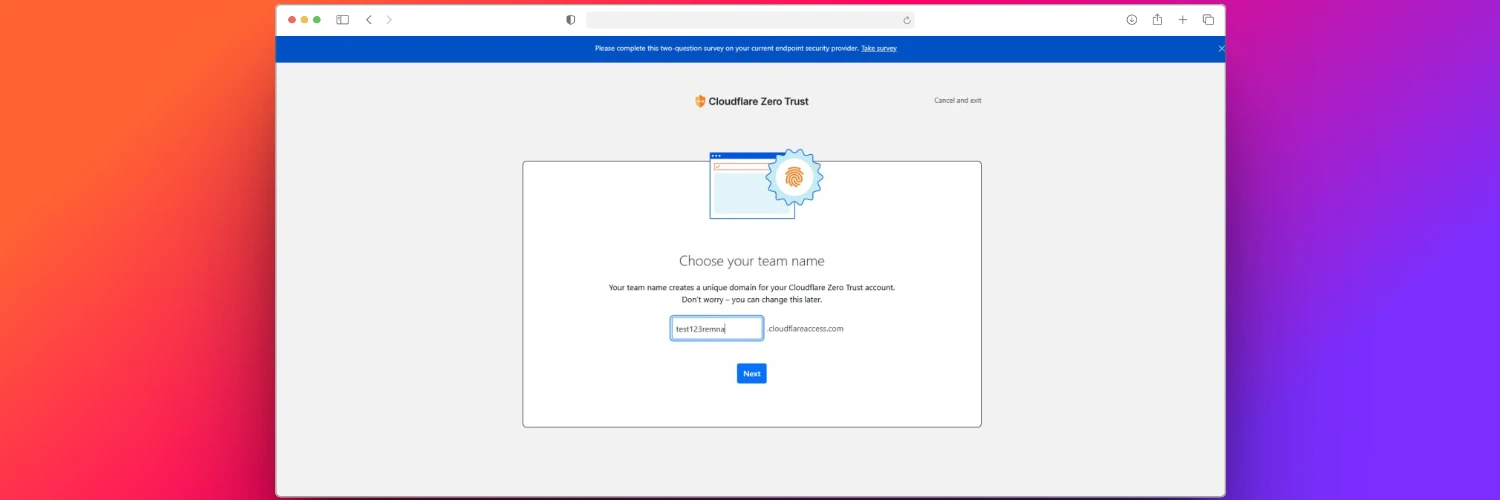Screen dimensions: 1500x500
Task: Minimize the window with the yellow button
Action: pos(305,20)
